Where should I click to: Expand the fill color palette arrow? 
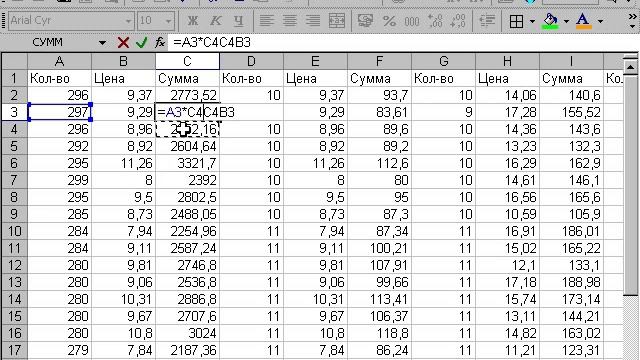coord(566,21)
